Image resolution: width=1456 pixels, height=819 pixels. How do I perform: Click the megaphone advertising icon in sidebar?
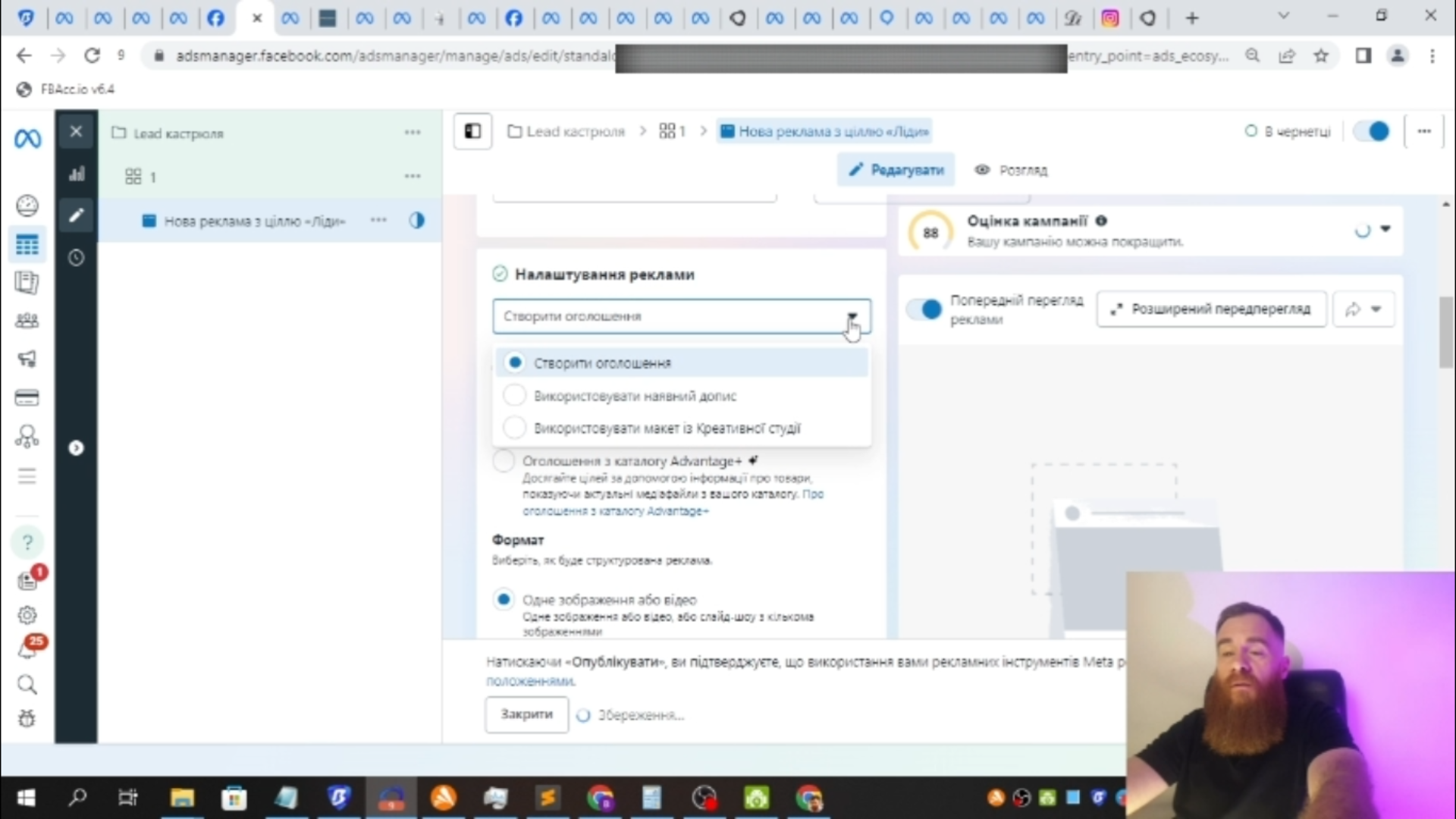pyautogui.click(x=27, y=359)
